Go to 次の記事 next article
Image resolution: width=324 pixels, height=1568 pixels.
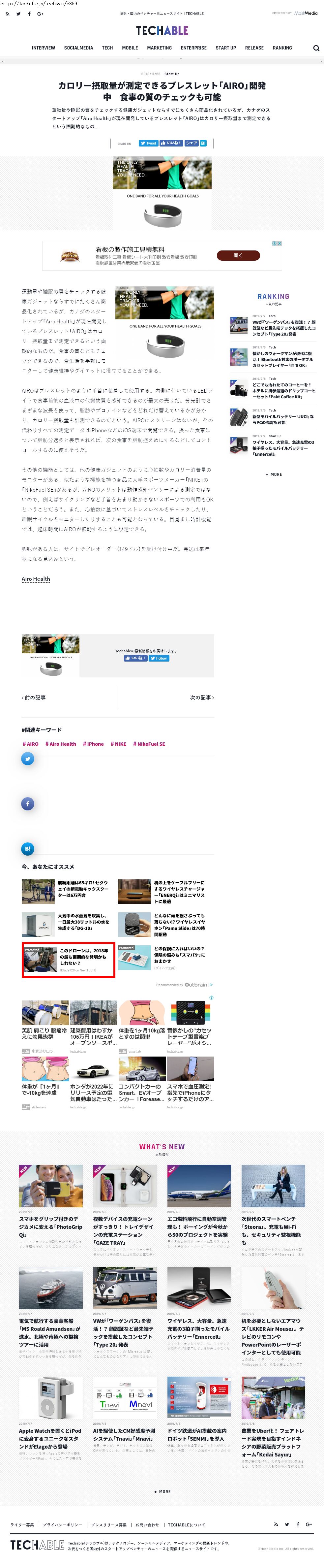(202, 698)
